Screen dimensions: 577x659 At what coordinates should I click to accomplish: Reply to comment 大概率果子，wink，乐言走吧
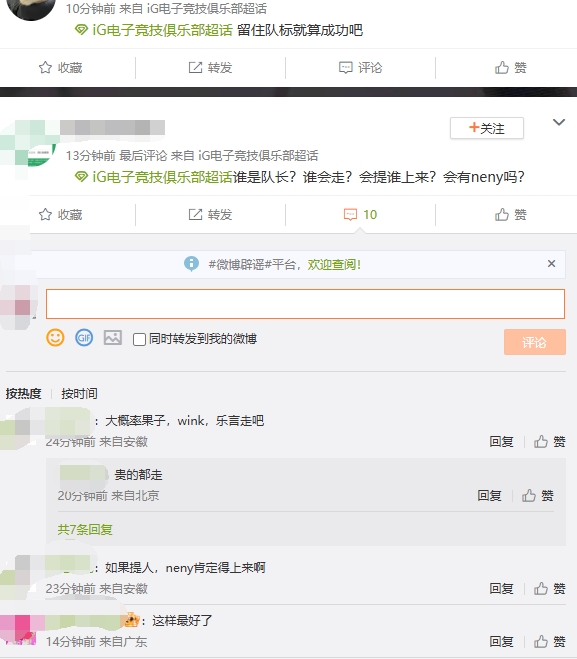[x=501, y=442]
